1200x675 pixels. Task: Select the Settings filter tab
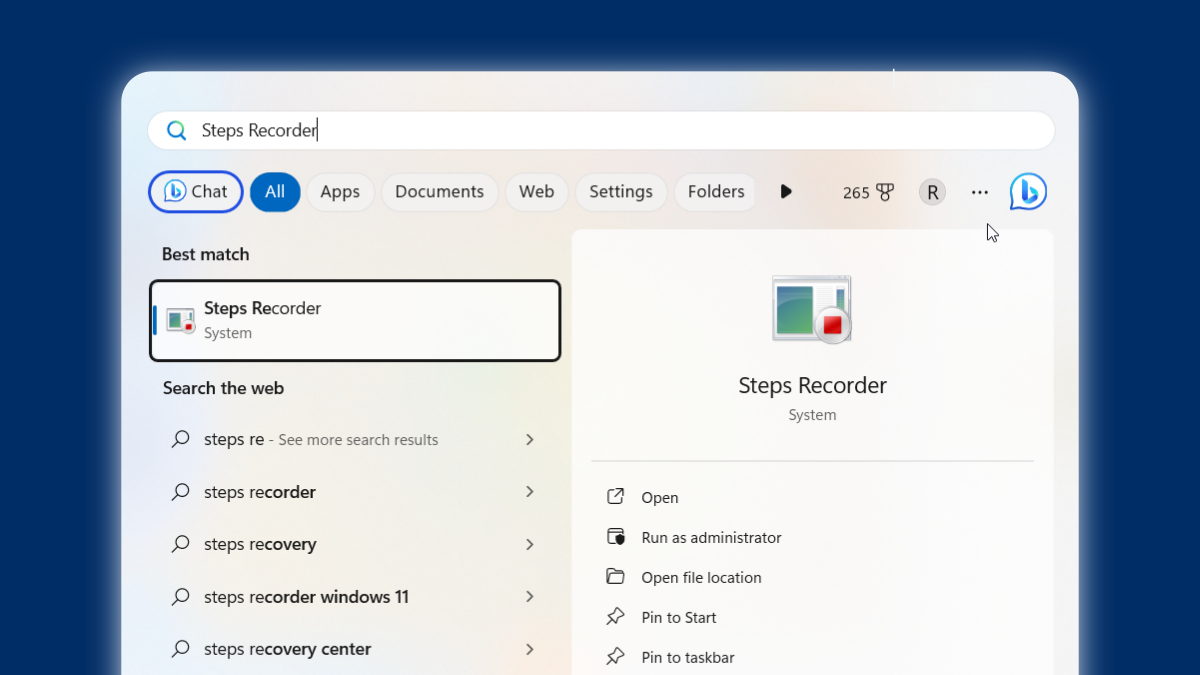click(x=620, y=192)
